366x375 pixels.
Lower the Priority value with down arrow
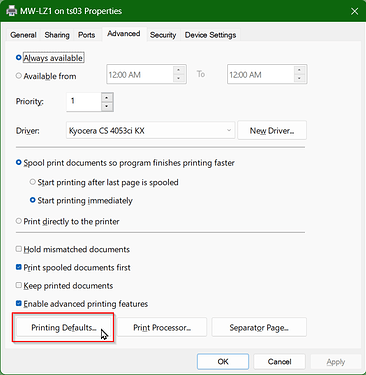click(x=107, y=106)
